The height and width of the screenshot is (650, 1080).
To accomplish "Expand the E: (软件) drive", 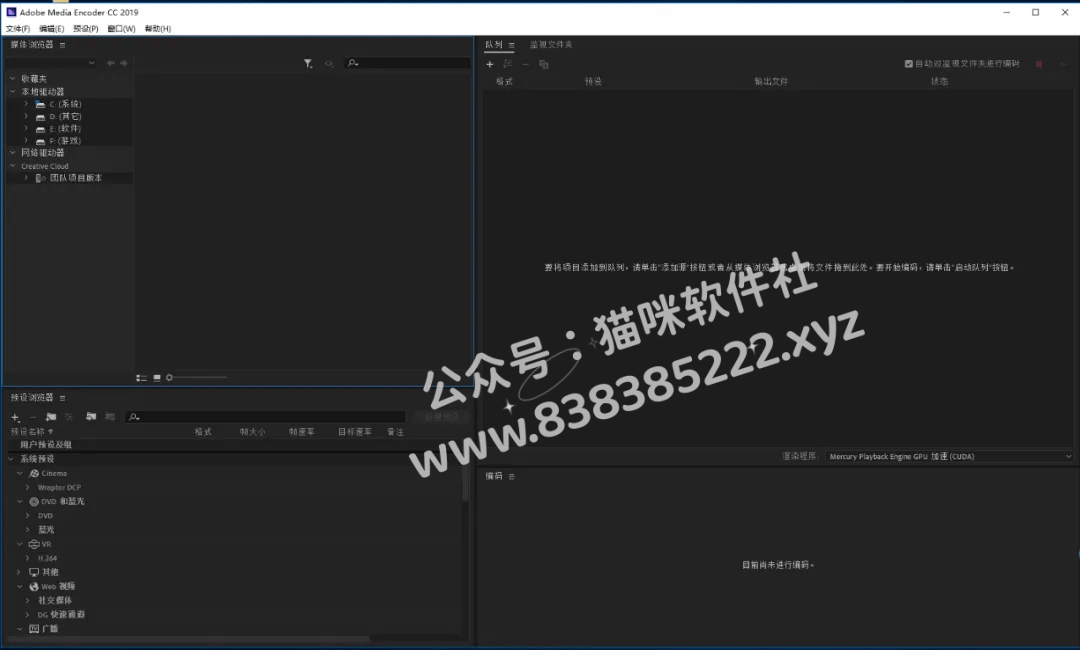I will pos(26,129).
